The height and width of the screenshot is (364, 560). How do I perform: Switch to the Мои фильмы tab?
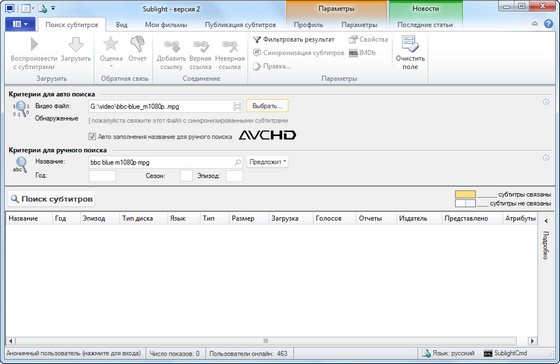click(166, 25)
